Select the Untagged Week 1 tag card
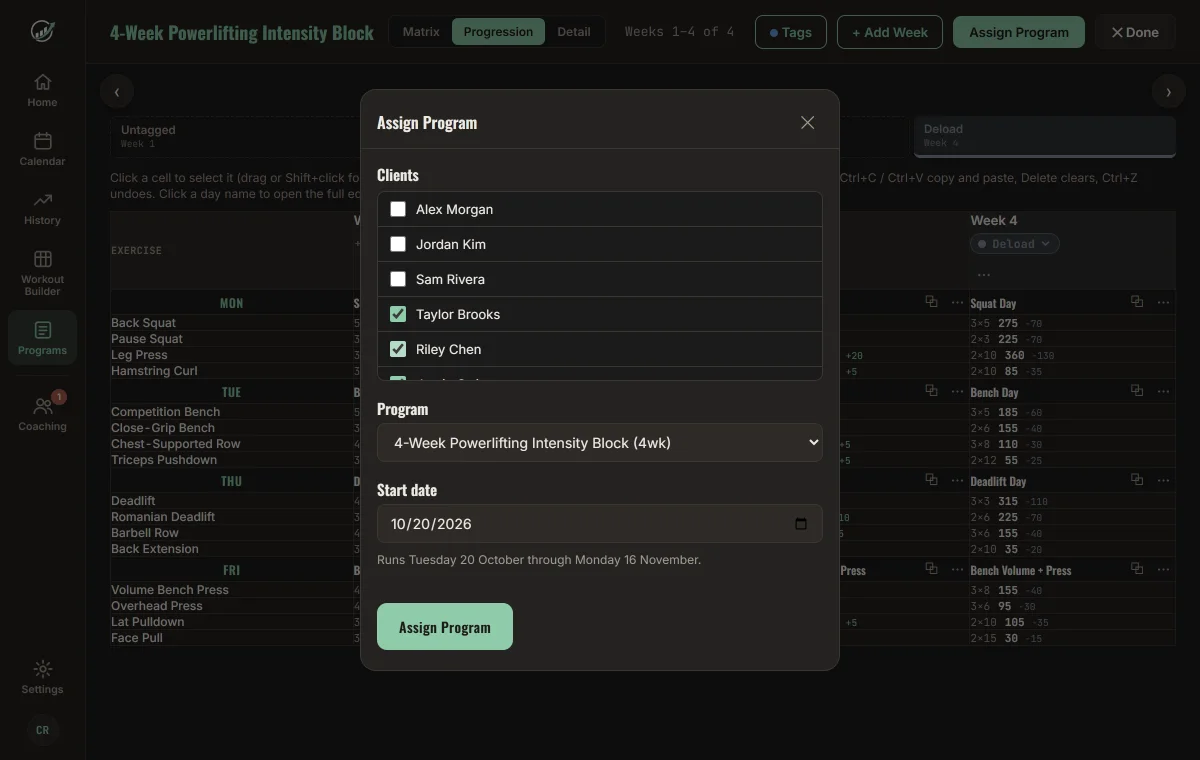Image resolution: width=1200 pixels, height=760 pixels. tap(234, 136)
